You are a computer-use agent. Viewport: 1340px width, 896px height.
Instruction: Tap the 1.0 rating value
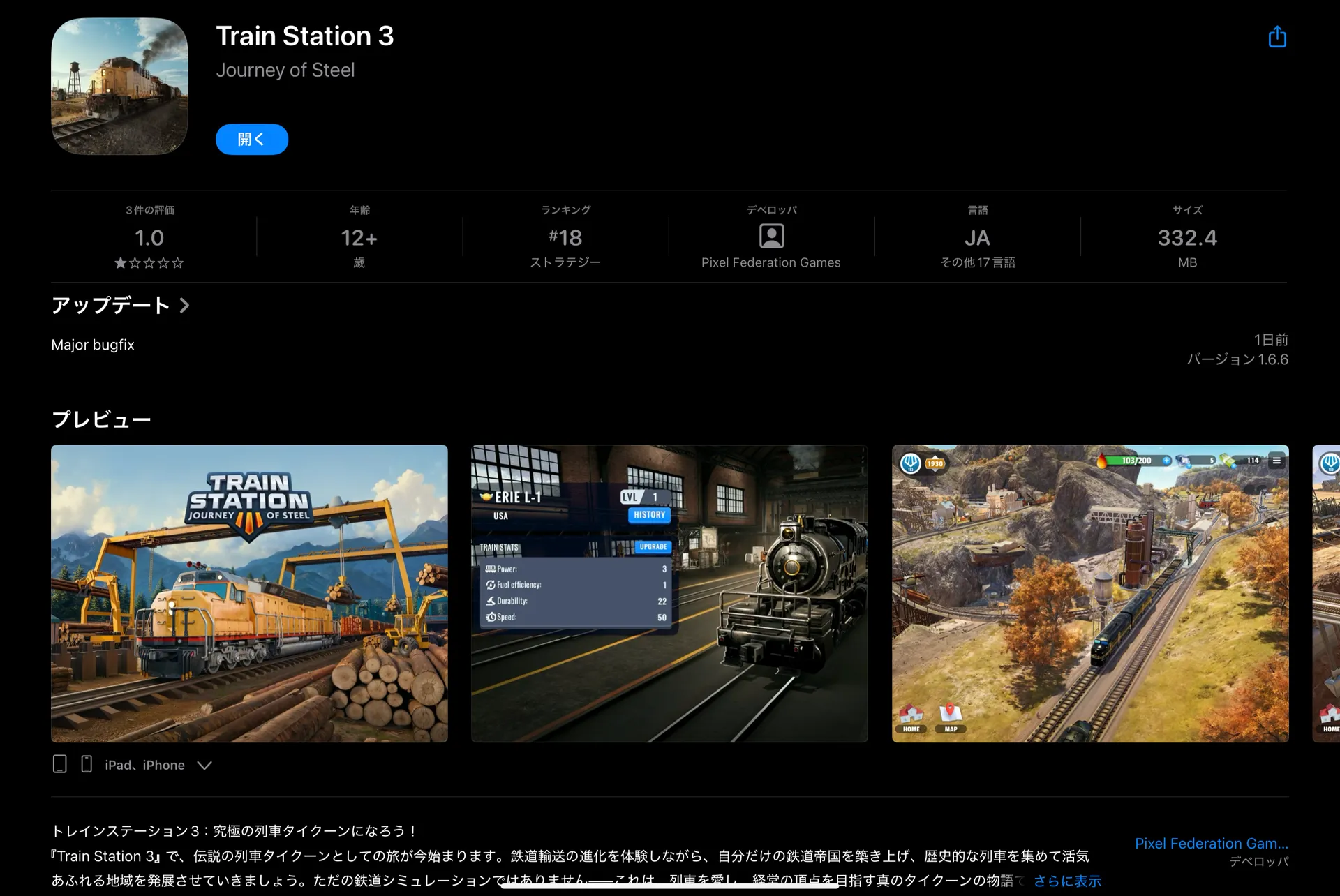149,238
